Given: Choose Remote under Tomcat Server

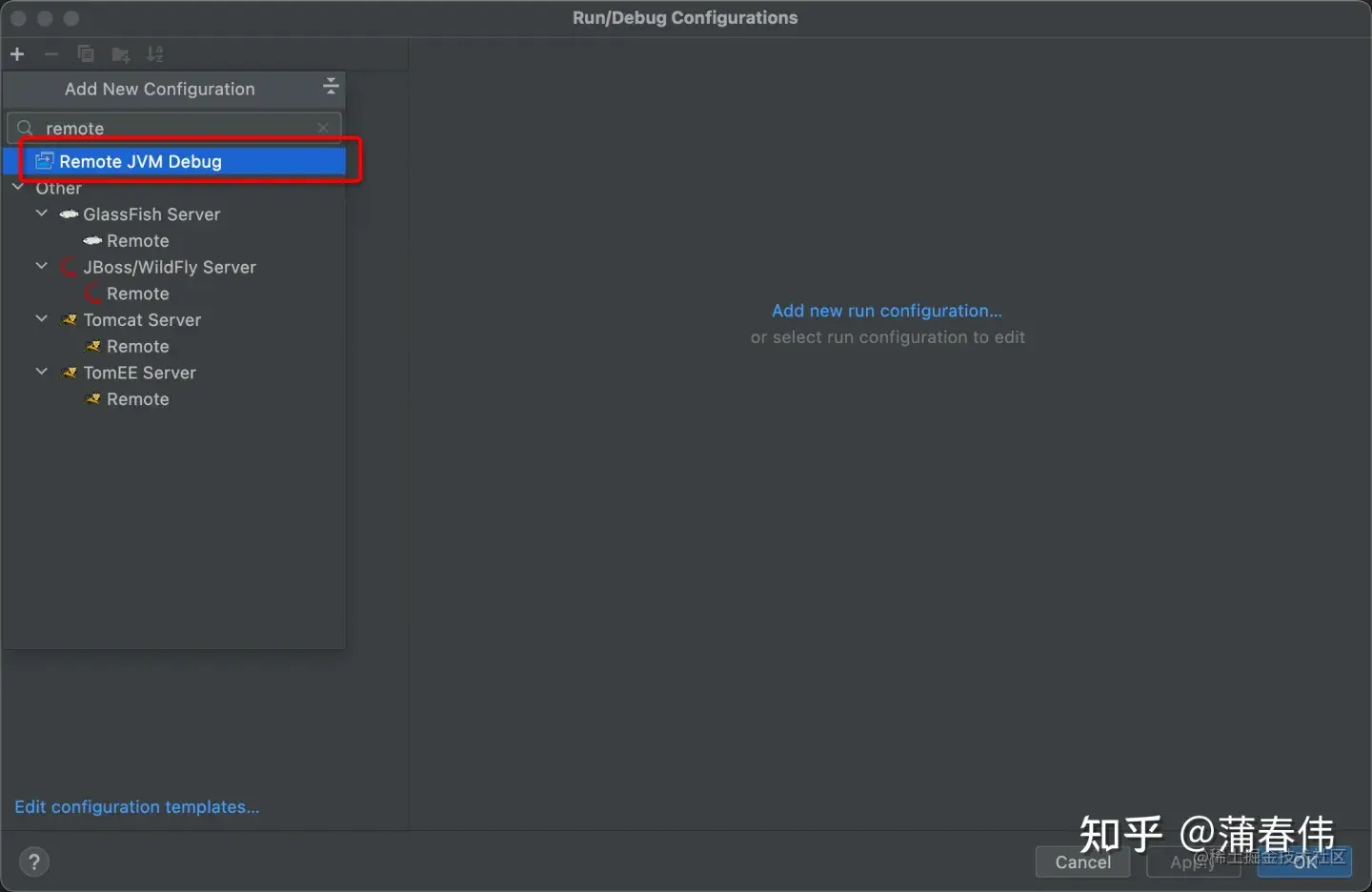Looking at the screenshot, I should (138, 347).
